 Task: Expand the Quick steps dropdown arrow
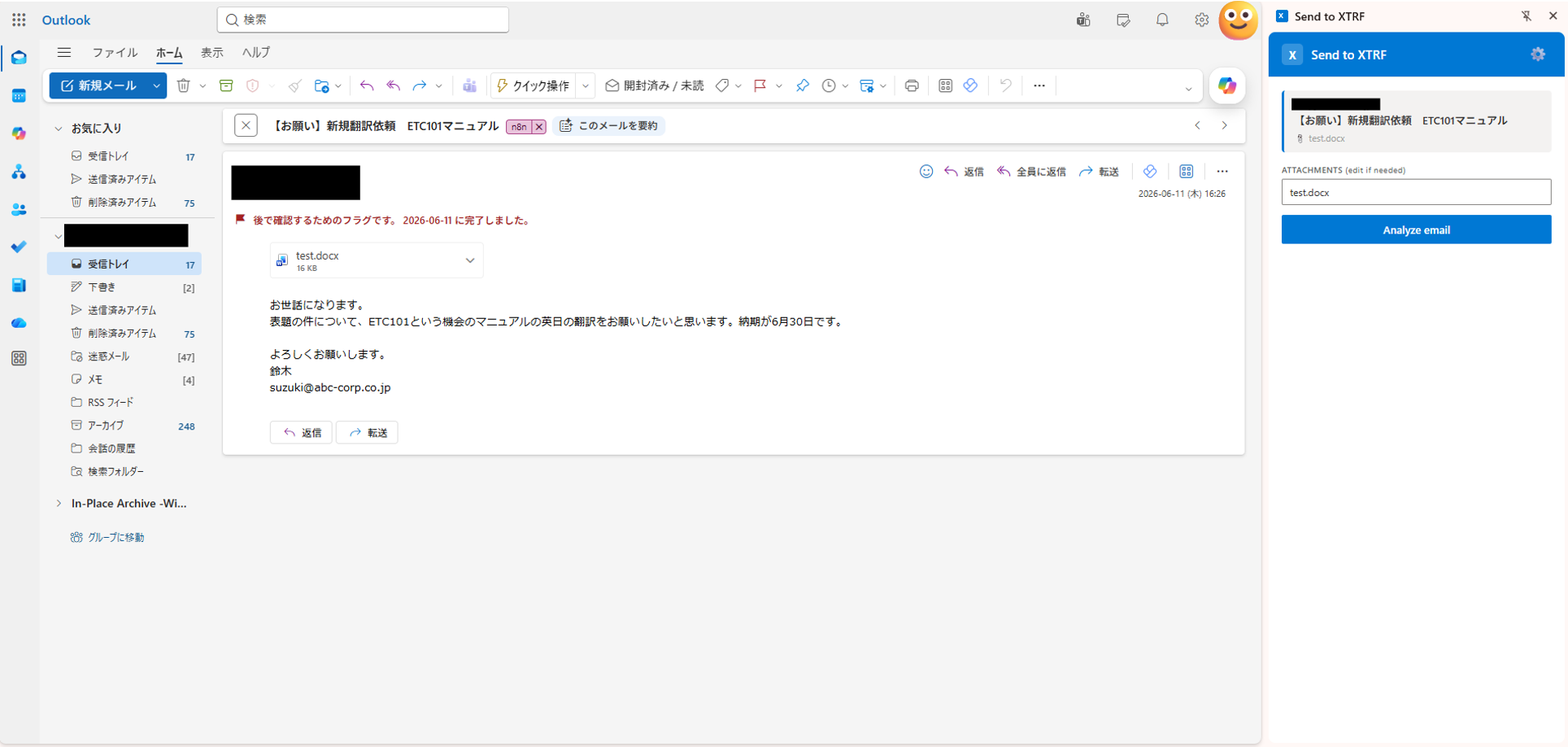(x=586, y=85)
